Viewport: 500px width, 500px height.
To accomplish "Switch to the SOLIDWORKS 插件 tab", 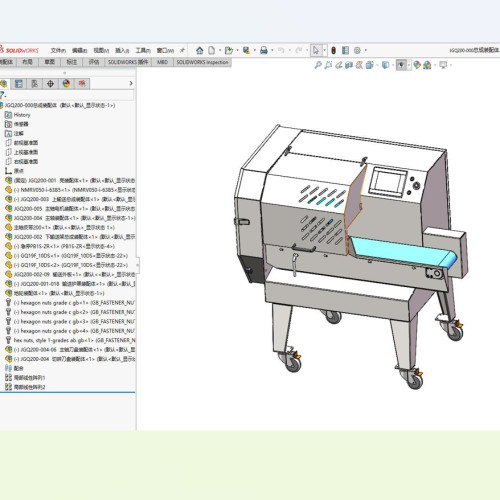I will pyautogui.click(x=128, y=62).
